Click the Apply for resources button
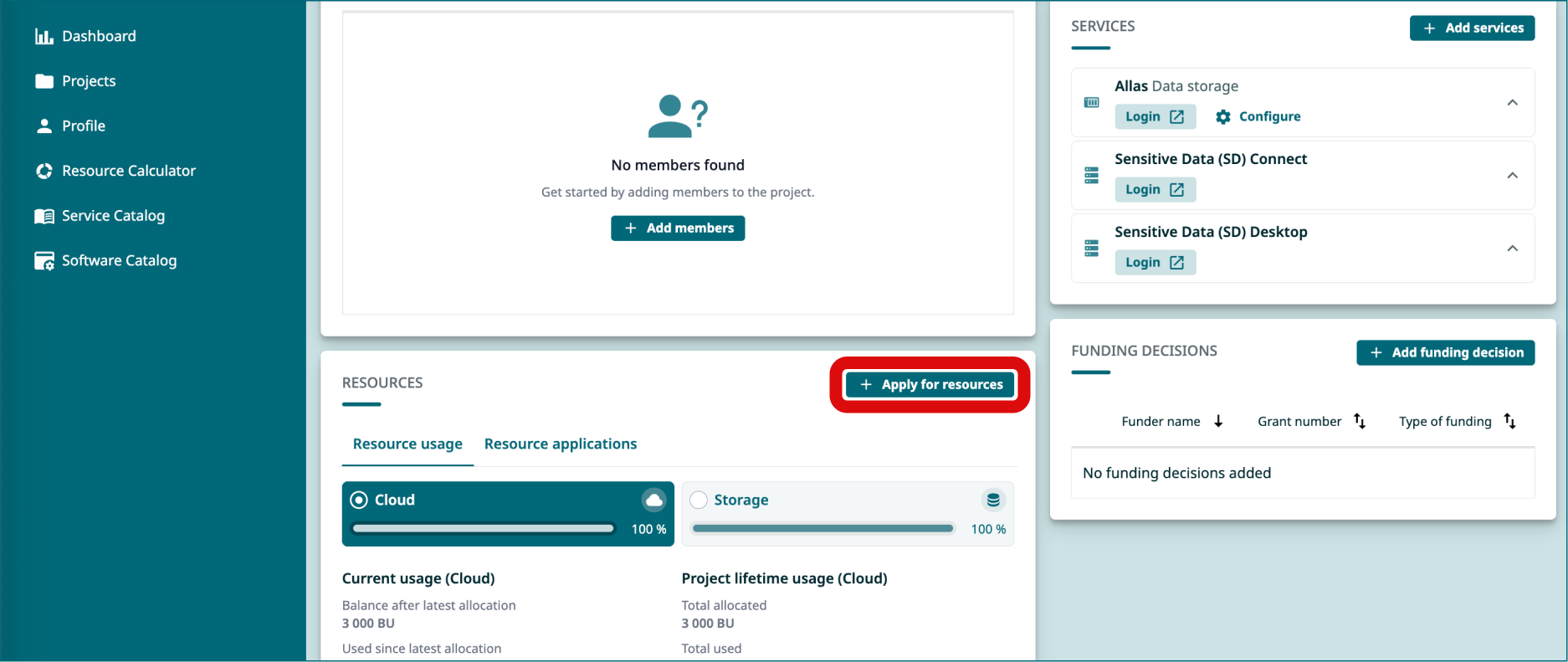Image resolution: width=1568 pixels, height=662 pixels. tap(930, 384)
